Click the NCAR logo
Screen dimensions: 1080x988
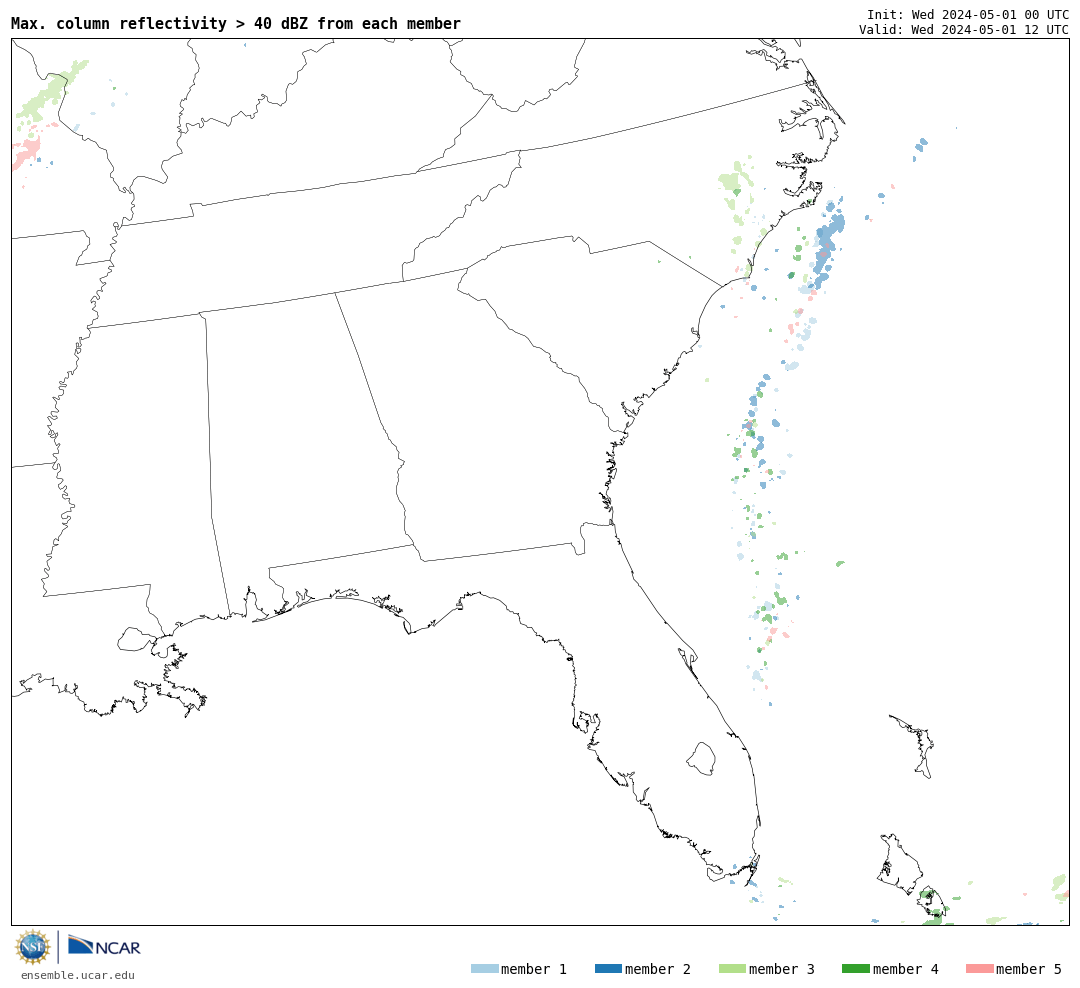(104, 945)
